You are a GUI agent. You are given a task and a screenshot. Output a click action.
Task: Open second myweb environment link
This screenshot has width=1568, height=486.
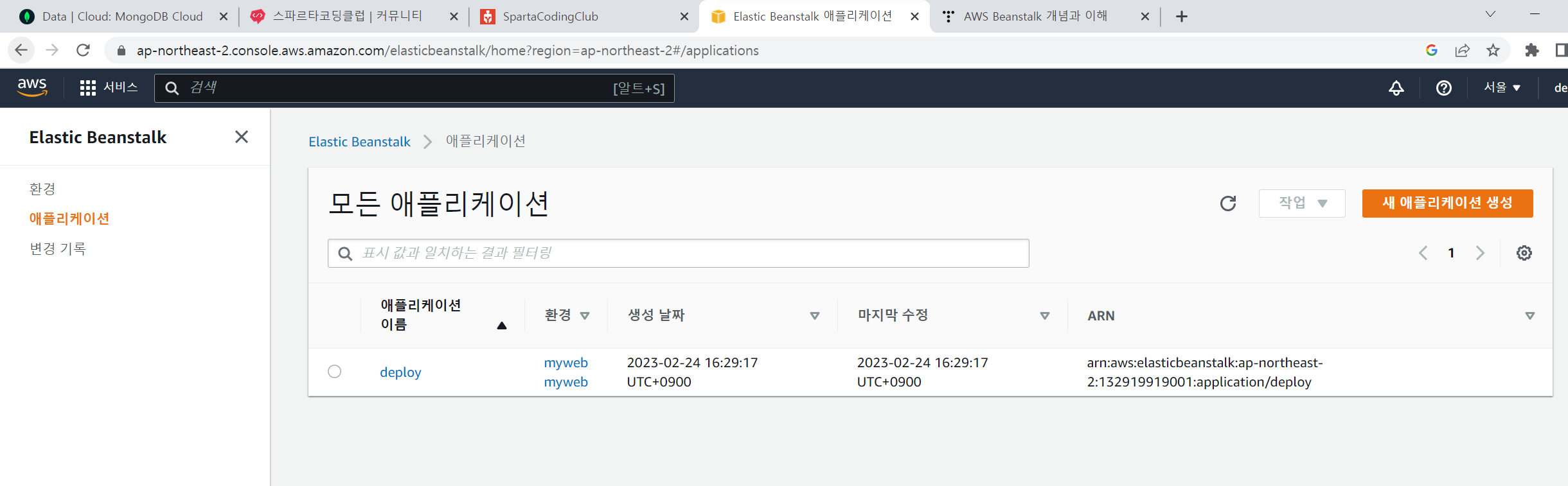coord(566,382)
